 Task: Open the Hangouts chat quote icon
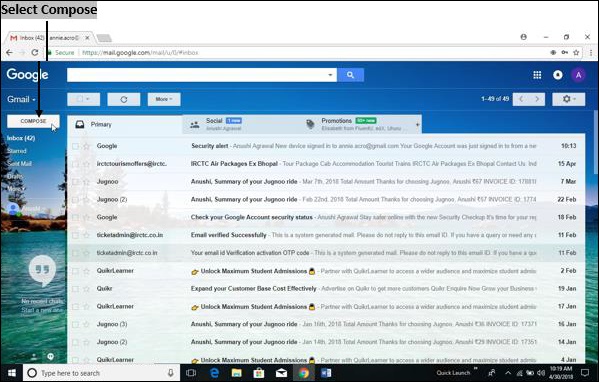(x=42, y=270)
